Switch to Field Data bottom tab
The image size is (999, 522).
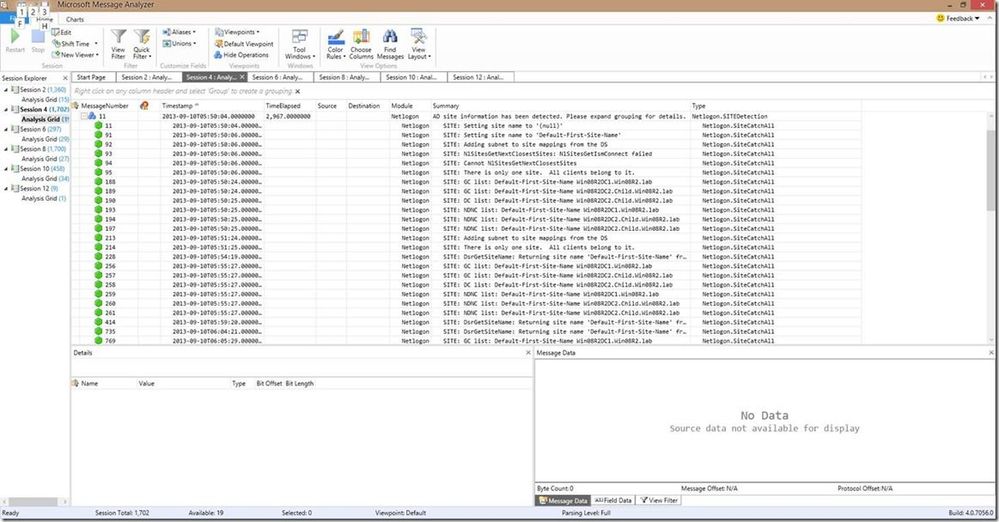(x=613, y=500)
